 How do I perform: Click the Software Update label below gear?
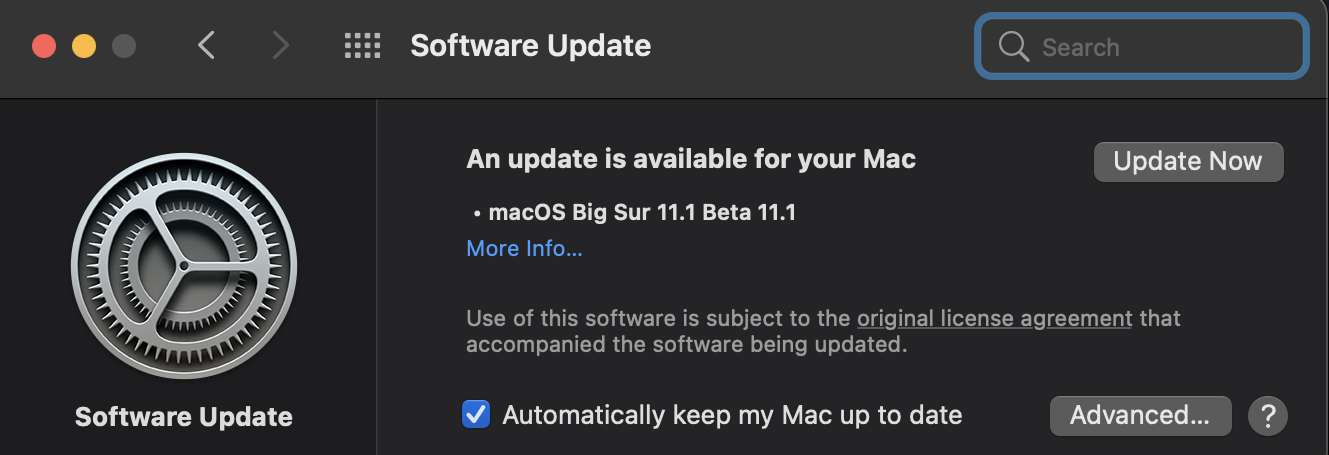(184, 417)
